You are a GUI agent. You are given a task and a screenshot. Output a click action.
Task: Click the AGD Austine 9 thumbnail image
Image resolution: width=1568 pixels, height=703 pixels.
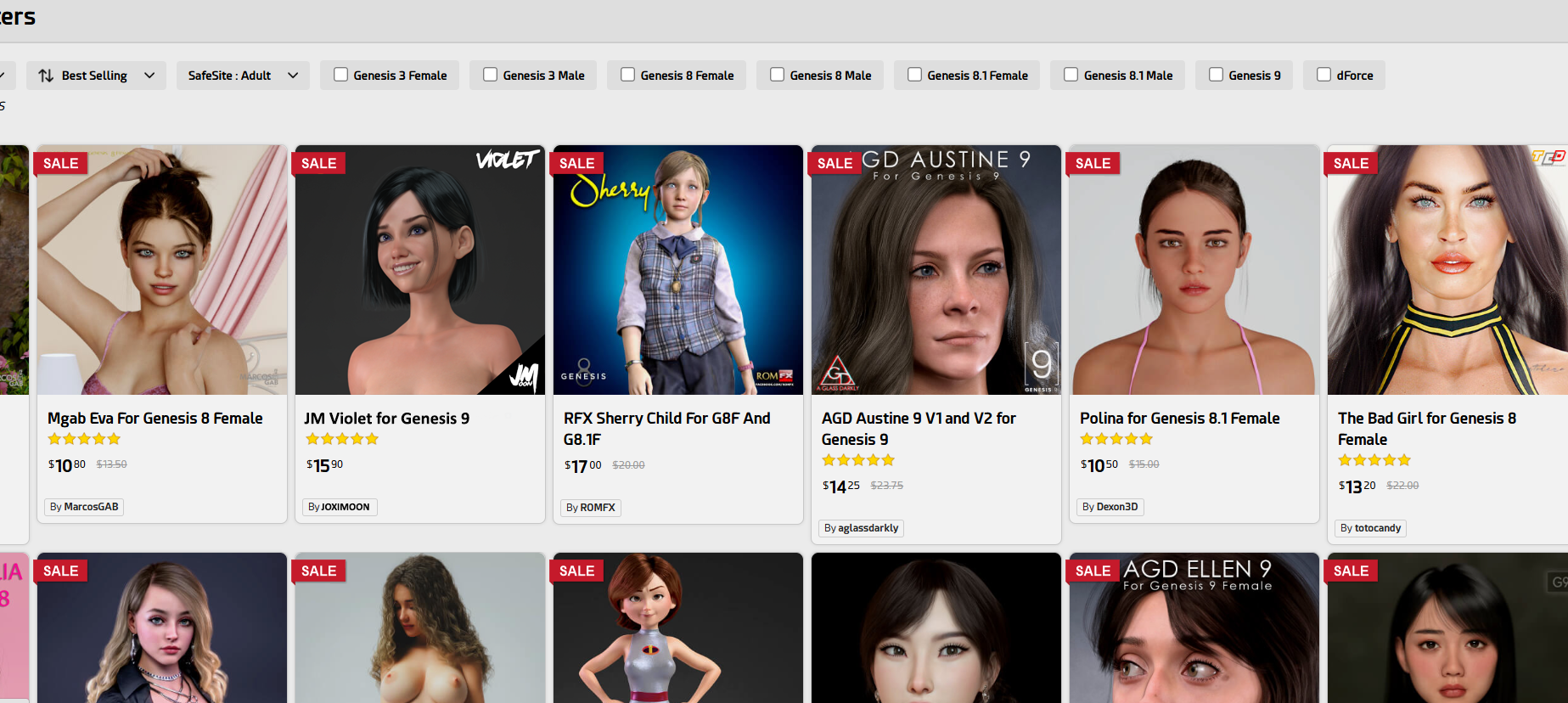[x=936, y=270]
